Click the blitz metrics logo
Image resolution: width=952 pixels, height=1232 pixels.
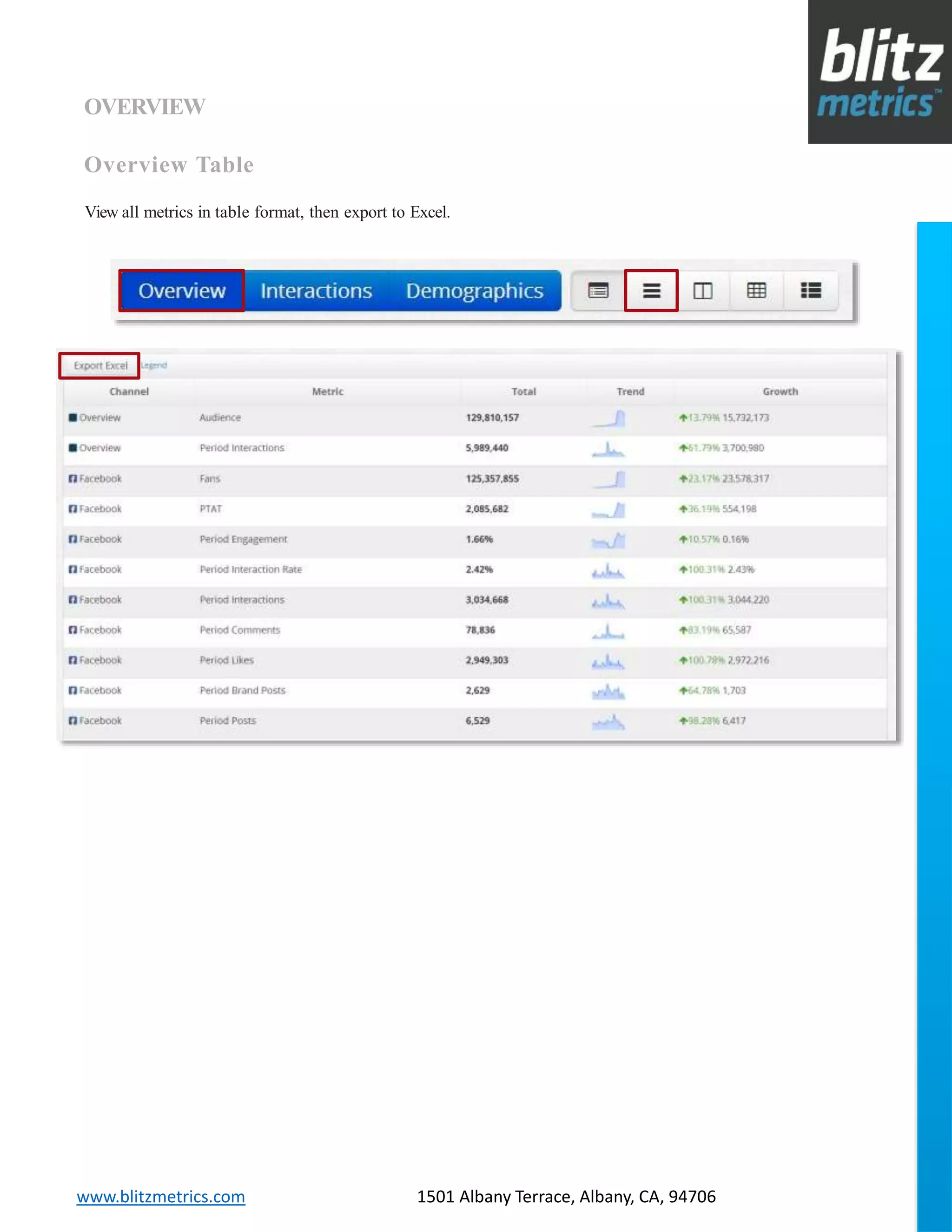(x=879, y=72)
